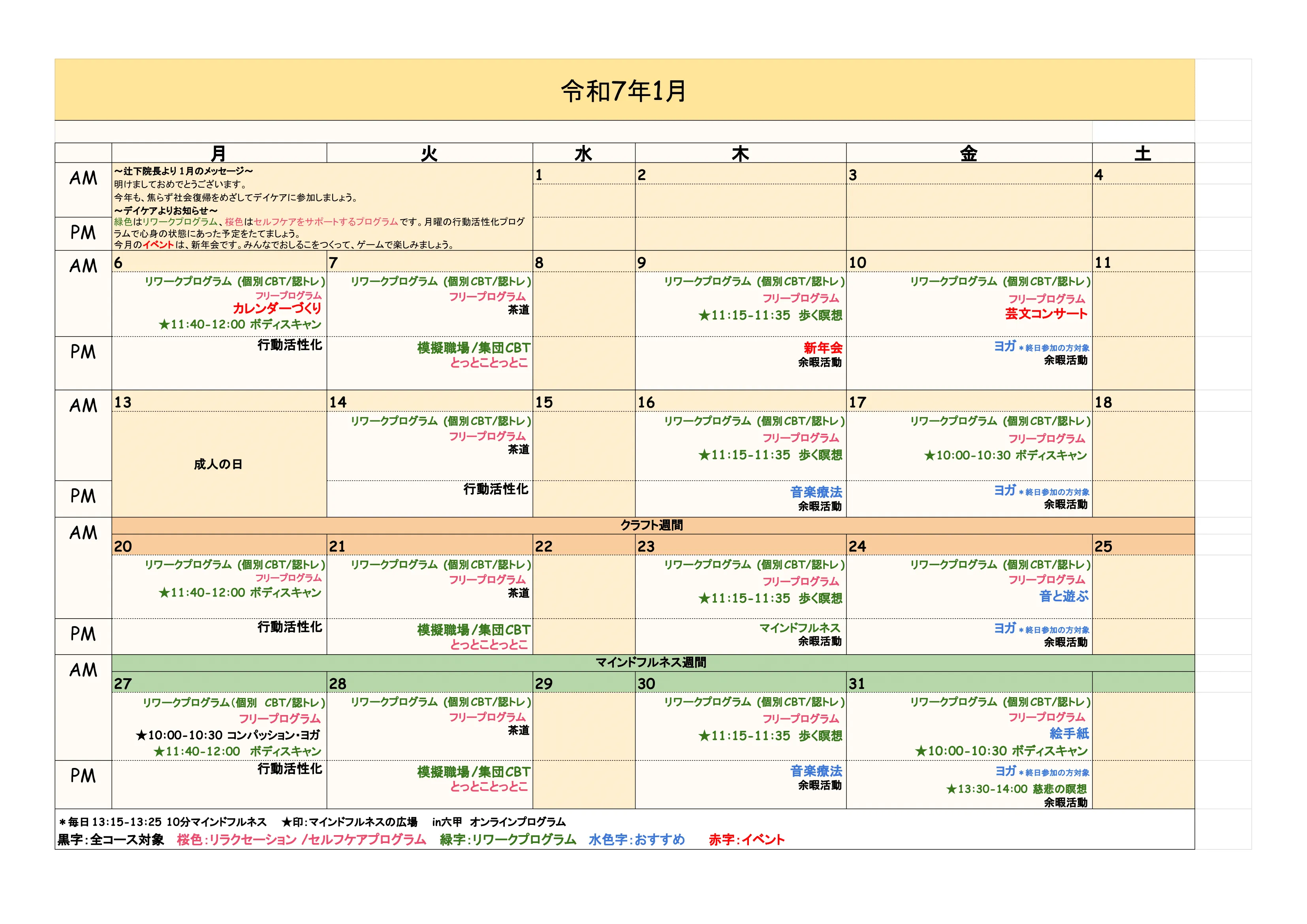Click the legend '水色字:おすすめ'
Image resolution: width=1307 pixels, height=924 pixels.
pos(637,840)
